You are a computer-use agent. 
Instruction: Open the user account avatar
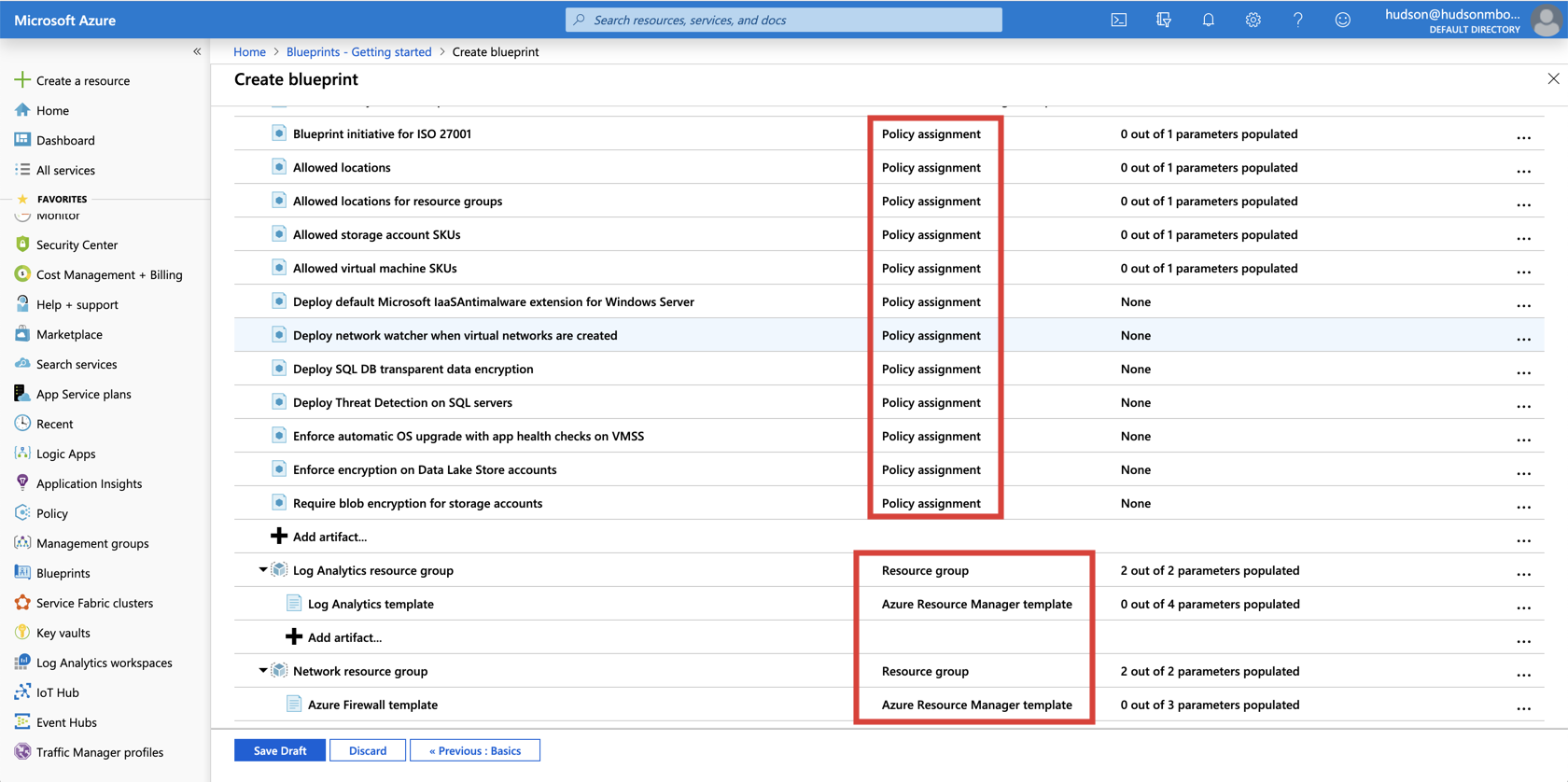[1547, 20]
